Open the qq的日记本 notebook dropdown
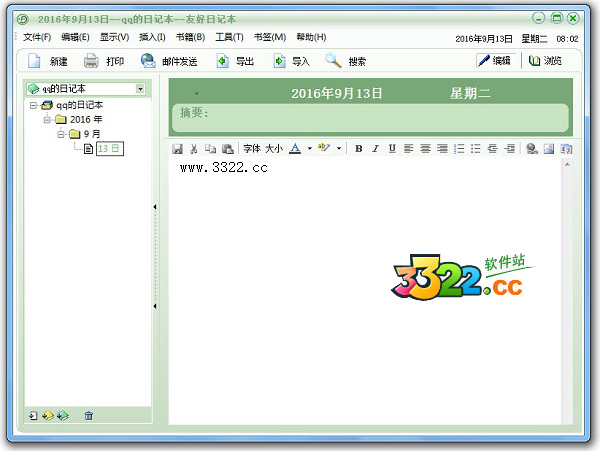The image size is (600, 451). pyautogui.click(x=140, y=89)
